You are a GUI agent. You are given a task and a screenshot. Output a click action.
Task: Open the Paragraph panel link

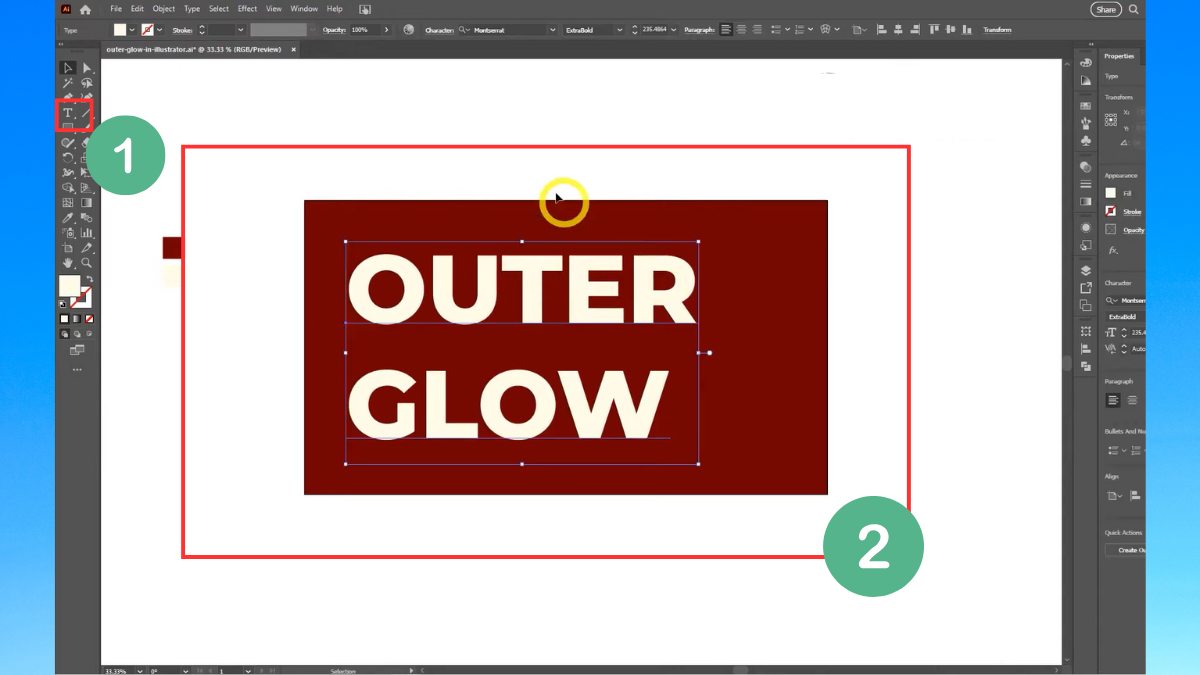click(700, 30)
